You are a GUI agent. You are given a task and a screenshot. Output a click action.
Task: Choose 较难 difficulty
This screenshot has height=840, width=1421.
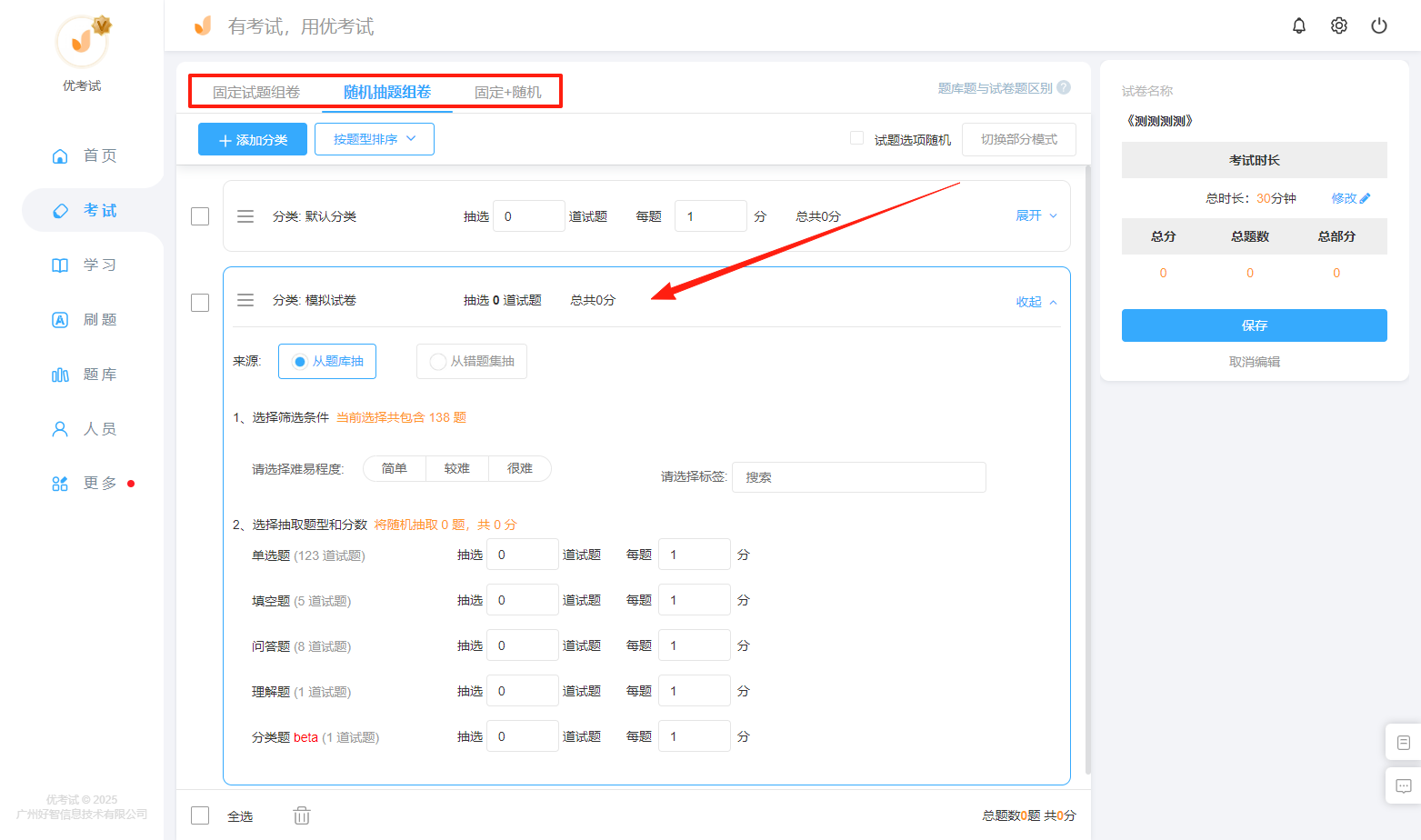pyautogui.click(x=457, y=468)
